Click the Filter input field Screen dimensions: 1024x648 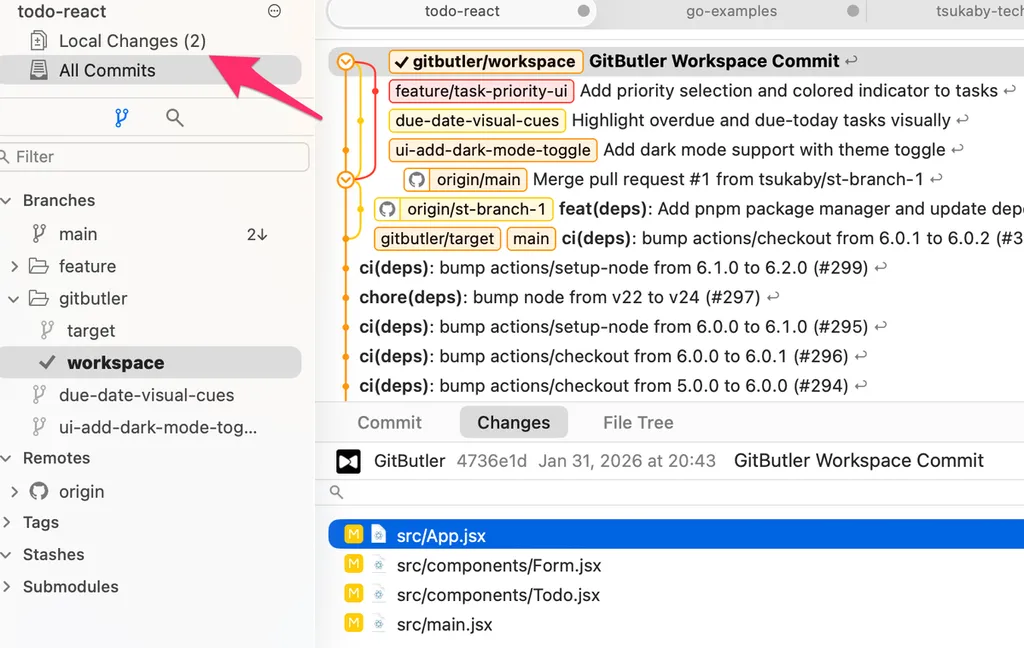160,157
